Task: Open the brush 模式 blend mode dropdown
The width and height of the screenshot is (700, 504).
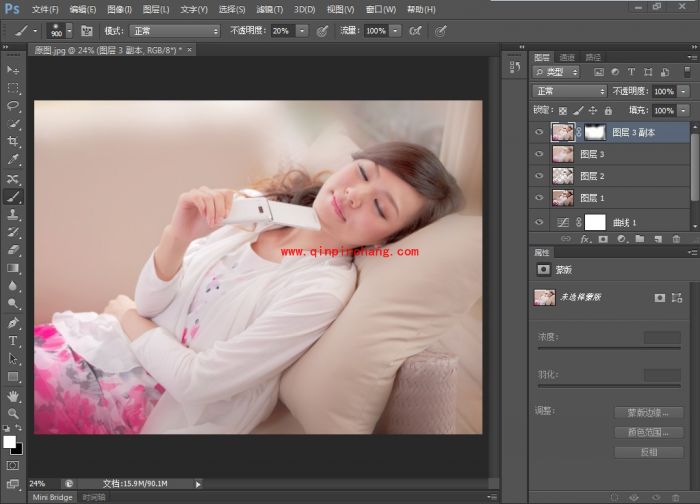Action: [x=174, y=31]
